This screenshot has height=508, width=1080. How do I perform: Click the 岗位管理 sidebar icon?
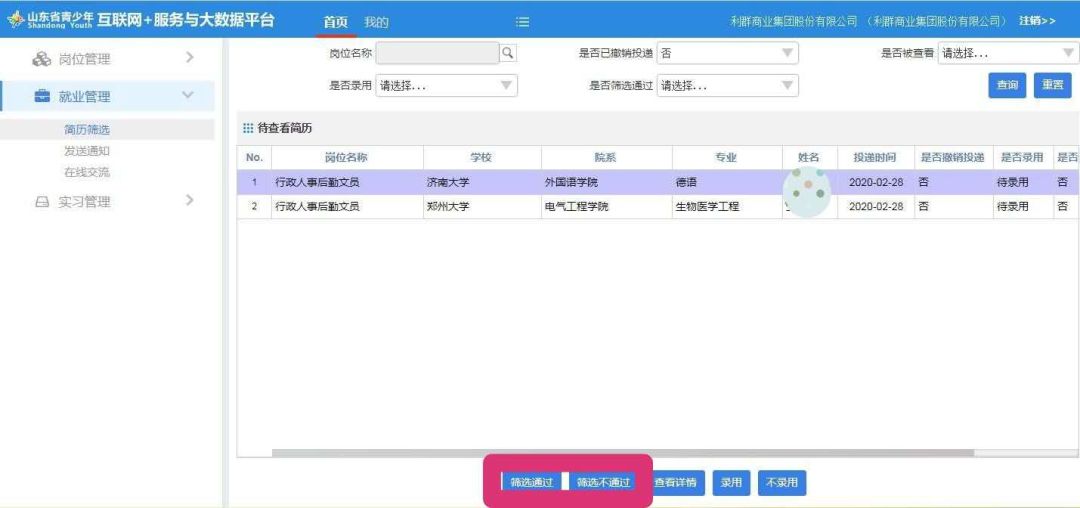tap(41, 59)
